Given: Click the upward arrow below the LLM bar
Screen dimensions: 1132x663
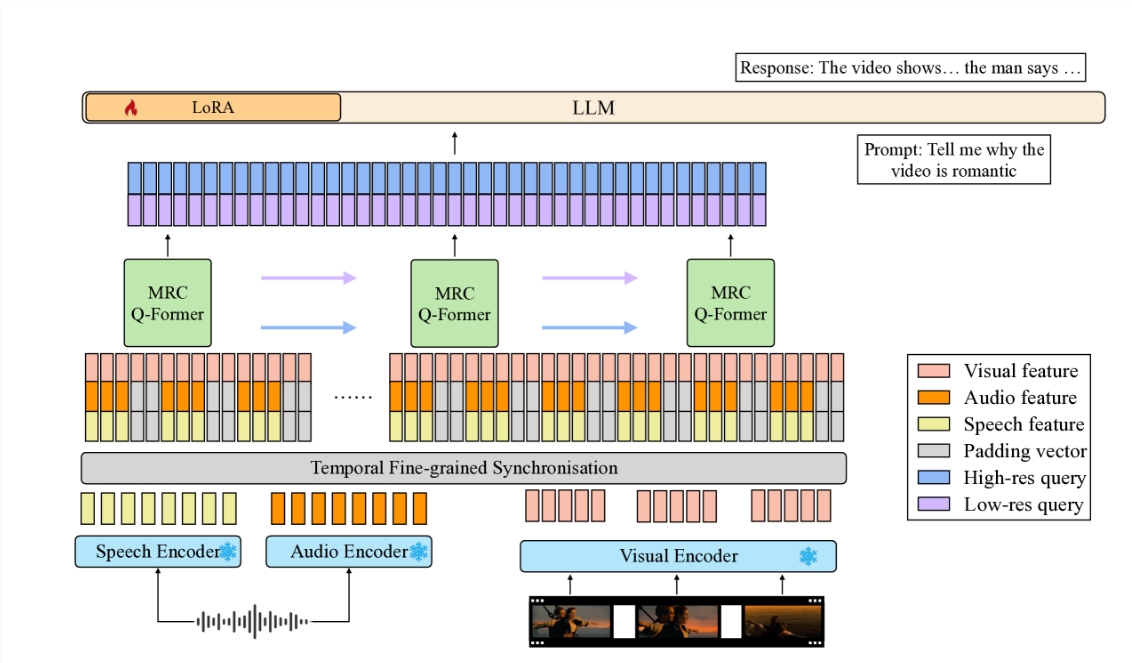Looking at the screenshot, I should pyautogui.click(x=455, y=142).
